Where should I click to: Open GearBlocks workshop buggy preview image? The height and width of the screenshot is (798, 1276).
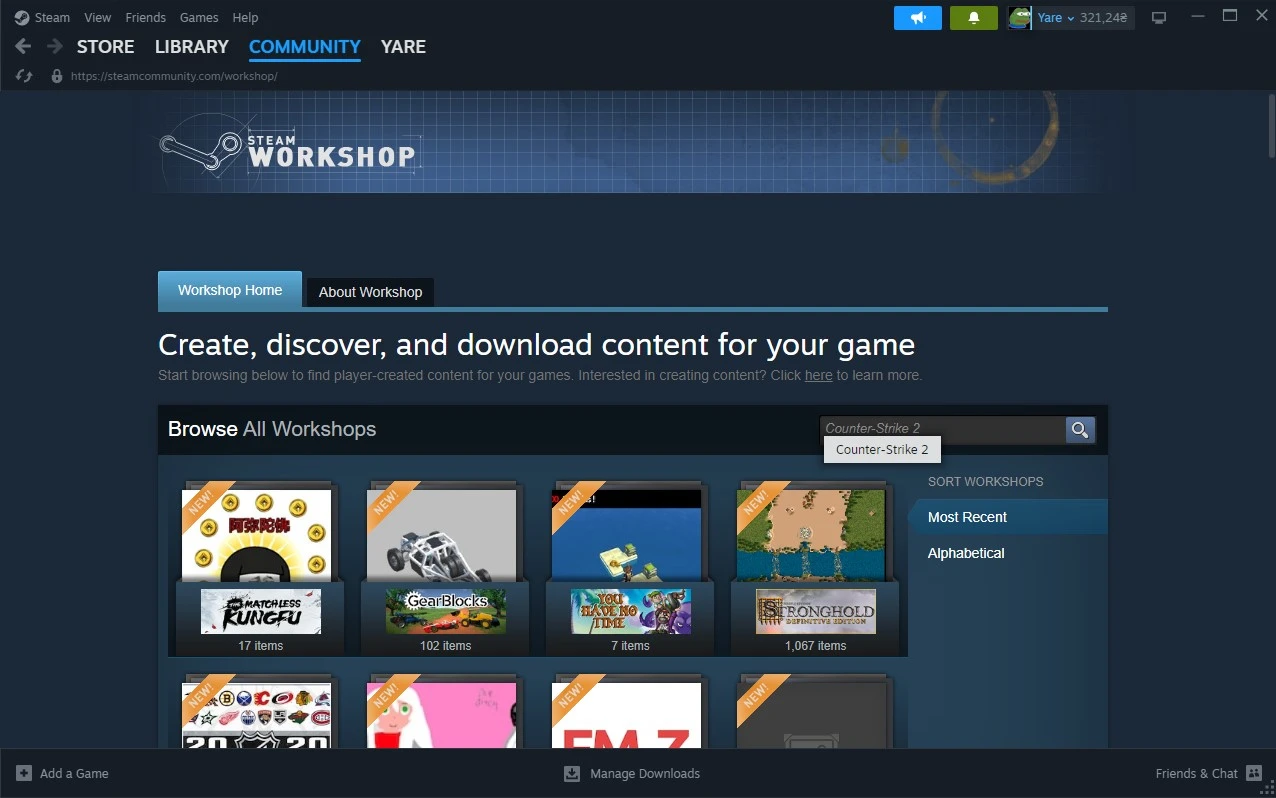click(442, 535)
